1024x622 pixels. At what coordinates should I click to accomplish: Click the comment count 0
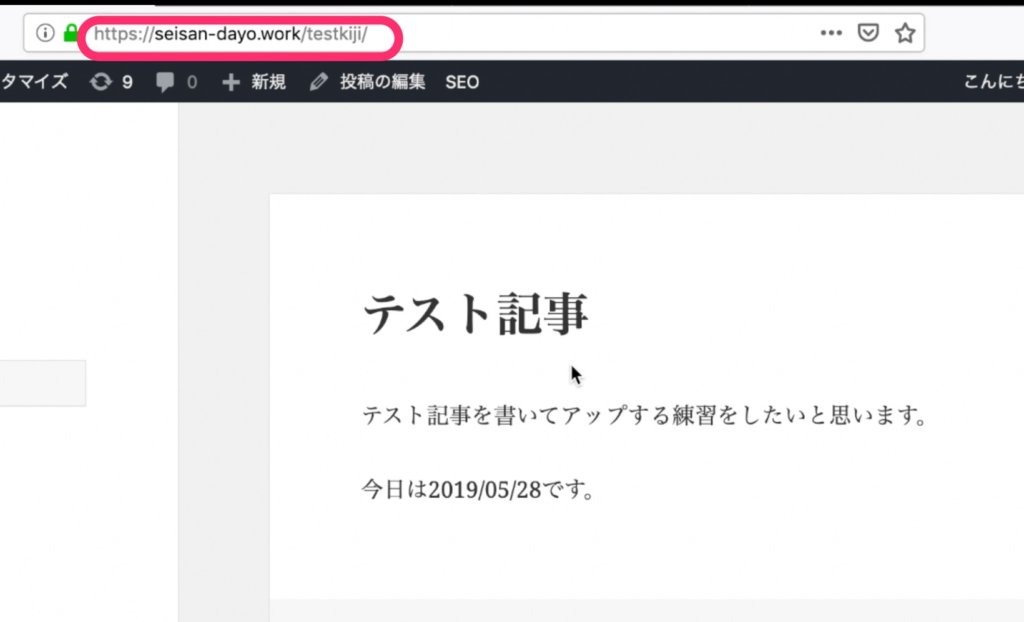pyautogui.click(x=192, y=82)
